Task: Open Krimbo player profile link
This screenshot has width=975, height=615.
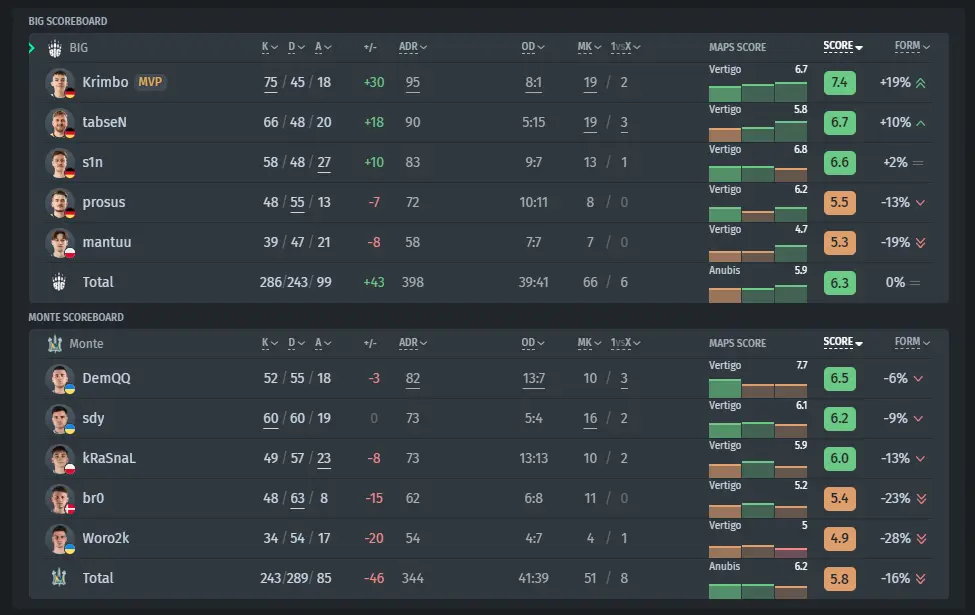Action: [x=105, y=82]
